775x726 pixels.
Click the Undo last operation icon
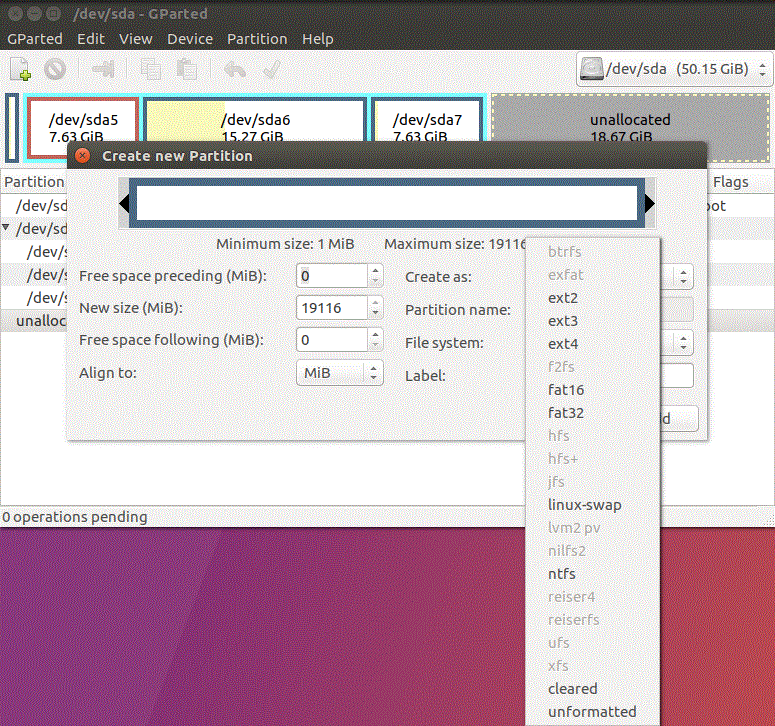[x=234, y=69]
